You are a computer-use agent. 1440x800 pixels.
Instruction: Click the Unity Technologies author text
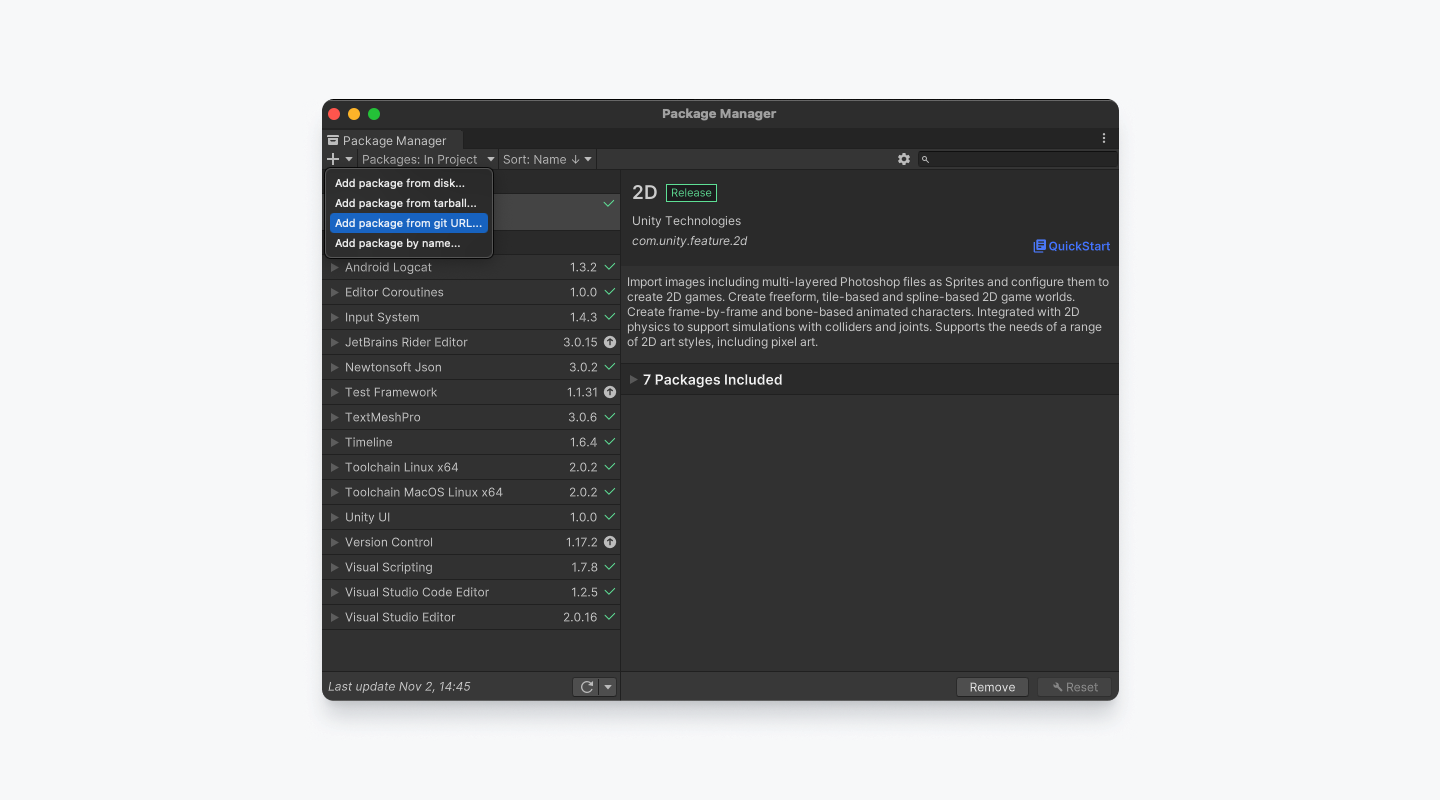pyautogui.click(x=686, y=221)
